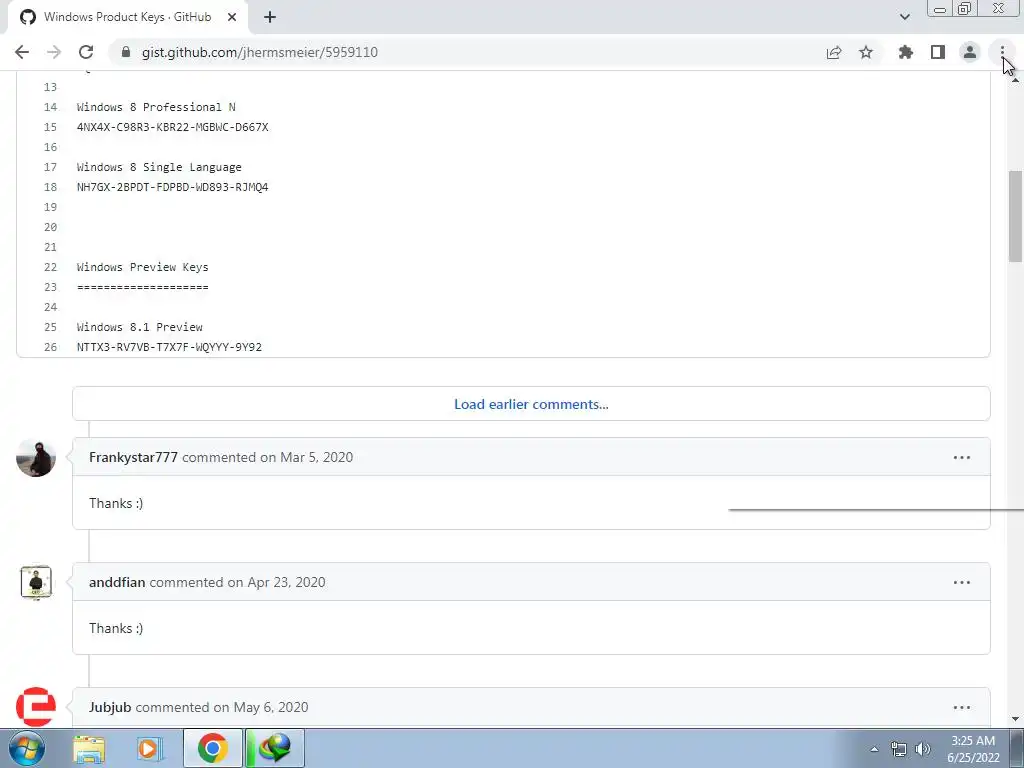
Task: Open options menu on anddfian's comment
Action: tap(961, 582)
